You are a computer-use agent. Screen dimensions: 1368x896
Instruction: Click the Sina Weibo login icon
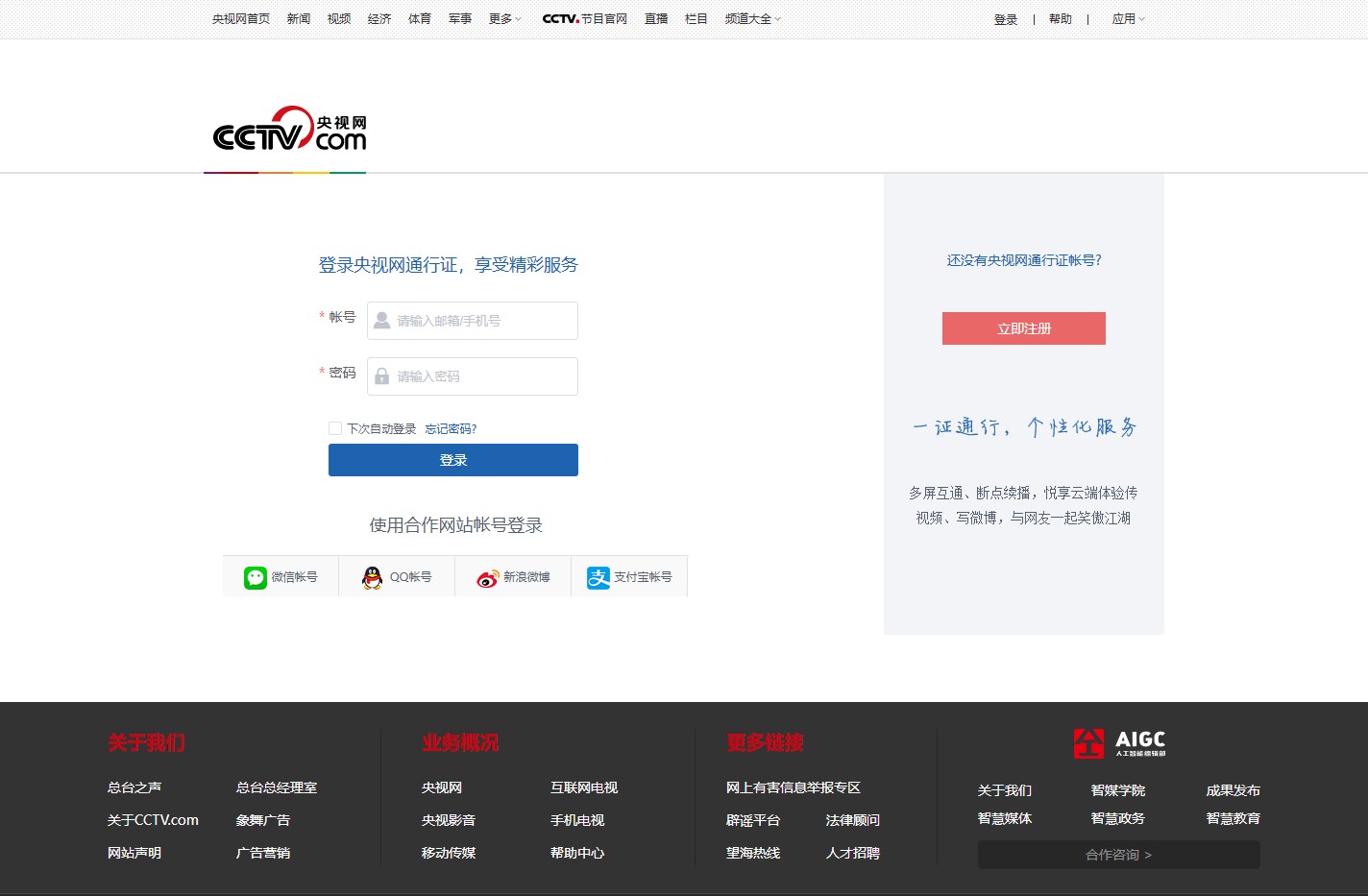point(488,578)
